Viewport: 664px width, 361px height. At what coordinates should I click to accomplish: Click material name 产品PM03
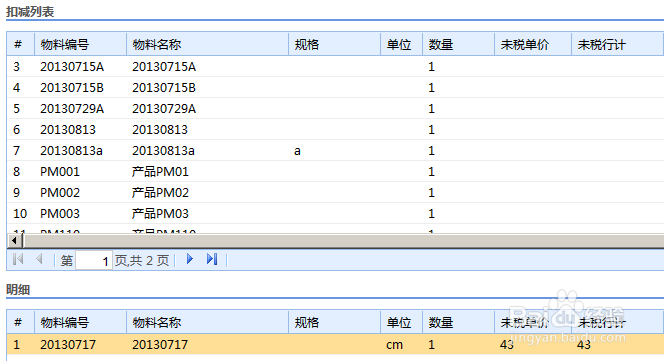[160, 214]
